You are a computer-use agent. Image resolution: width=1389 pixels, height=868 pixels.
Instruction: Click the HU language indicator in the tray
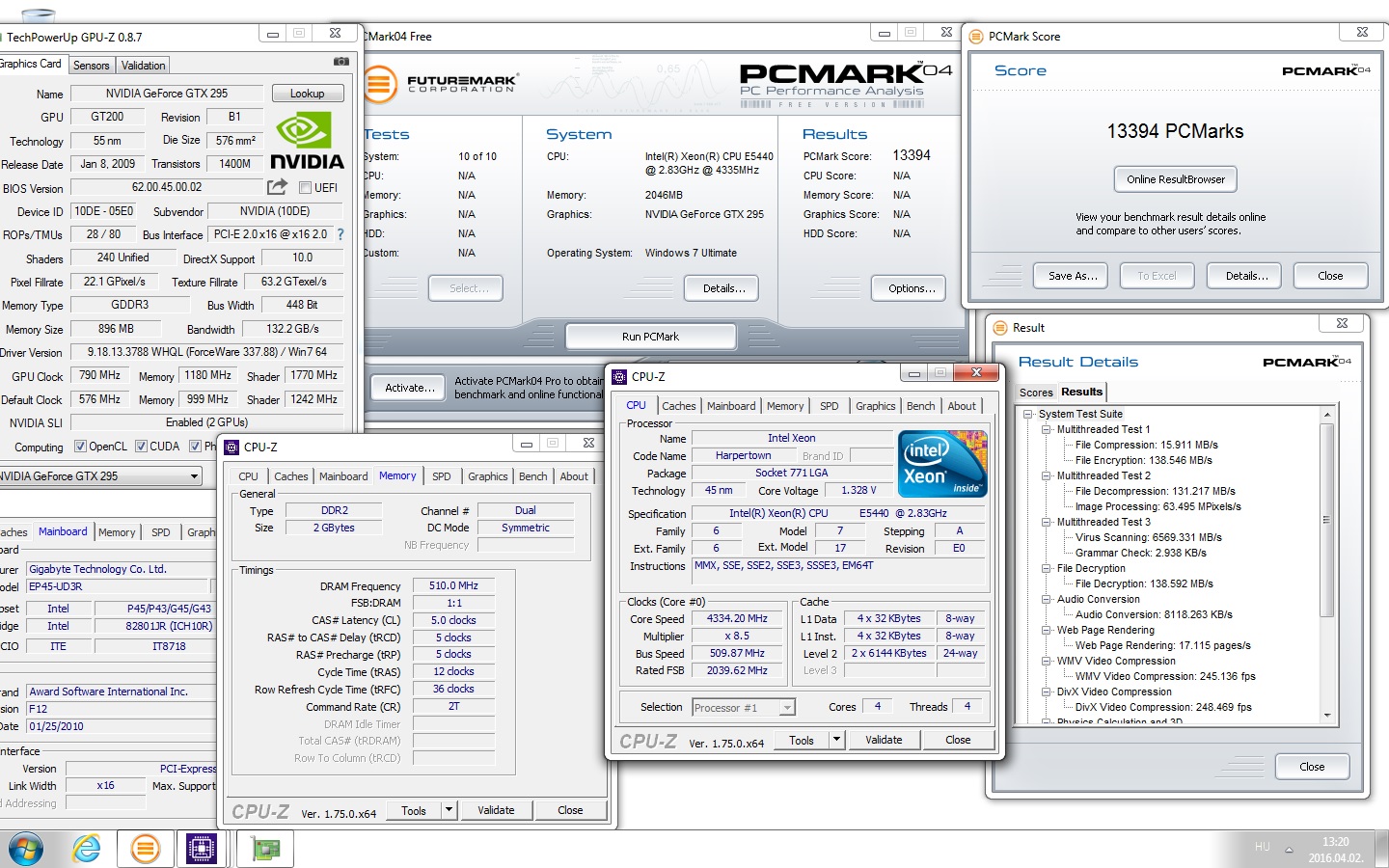(x=1263, y=847)
